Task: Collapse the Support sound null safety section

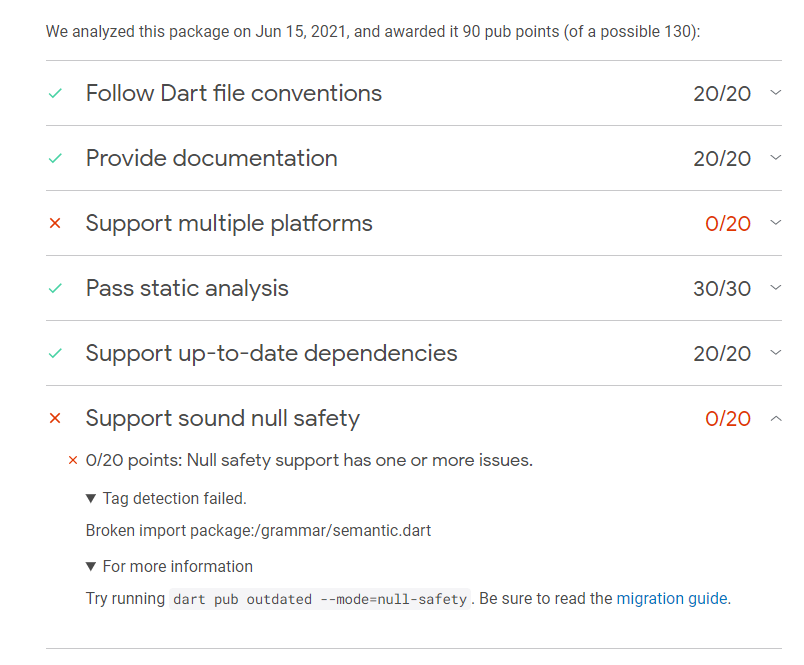Action: click(776, 418)
